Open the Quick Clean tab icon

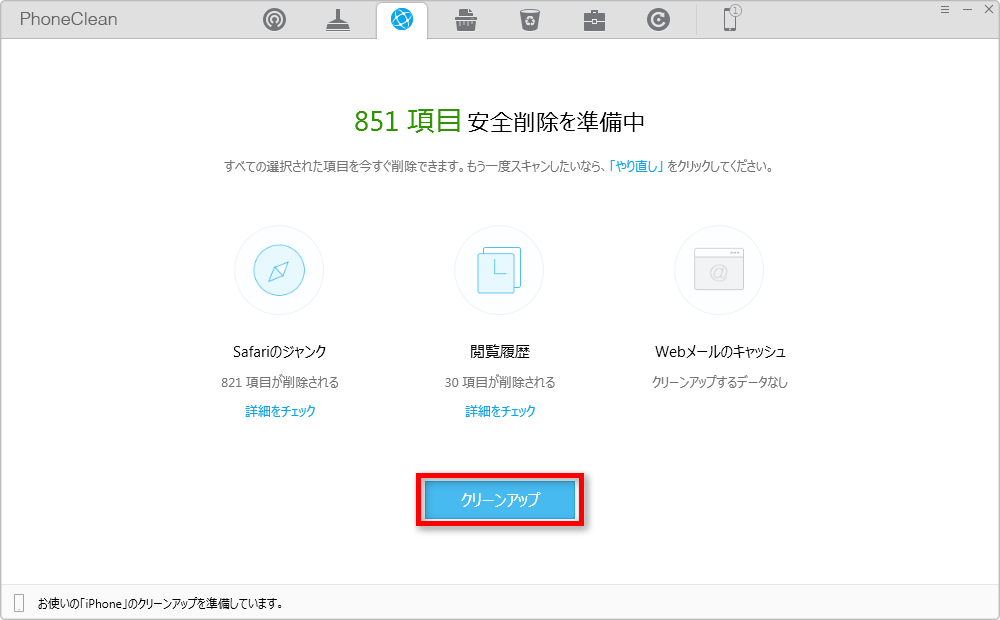(x=274, y=20)
